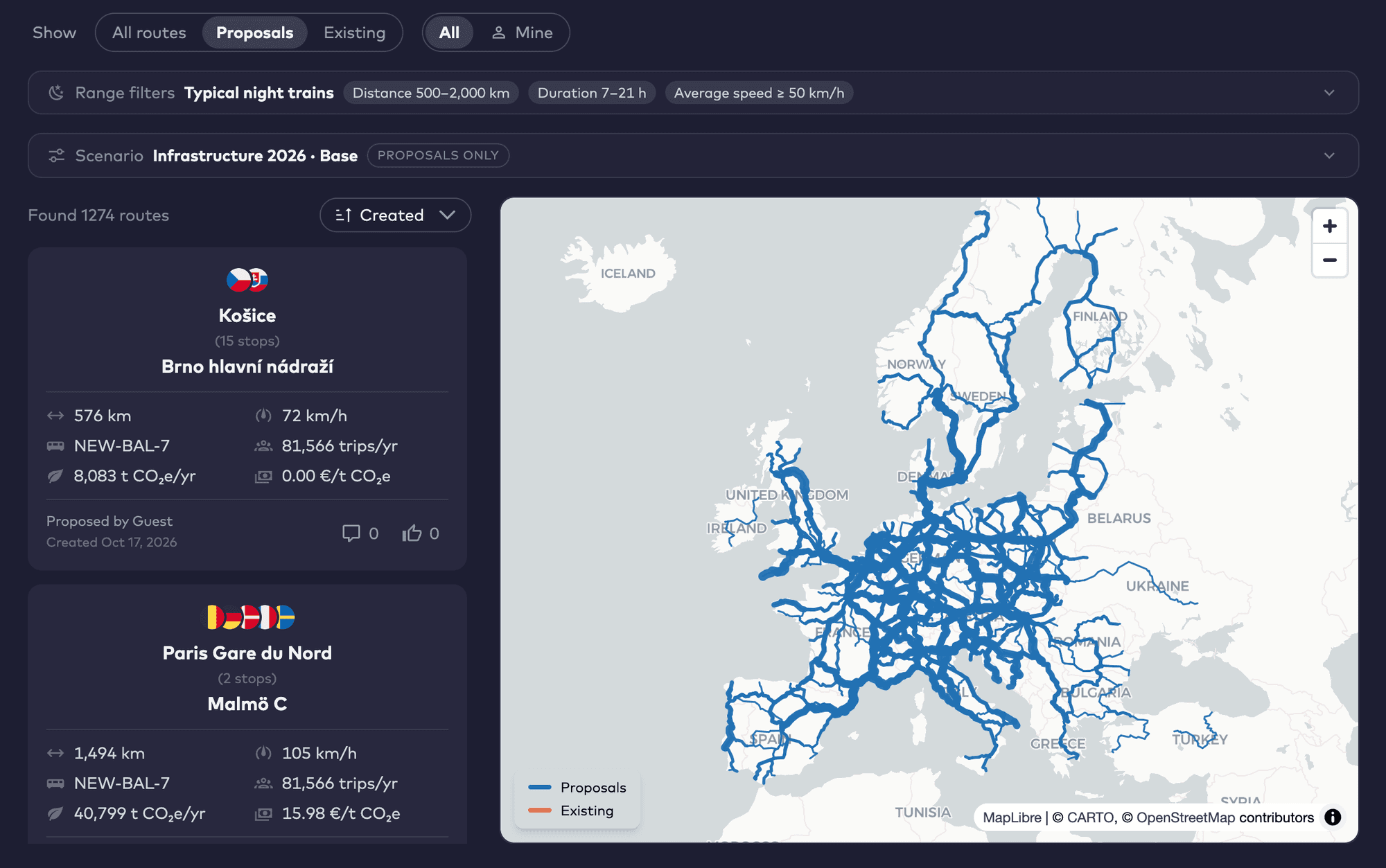Click the country flags on Paris card
This screenshot has height=868, width=1386.
[247, 617]
